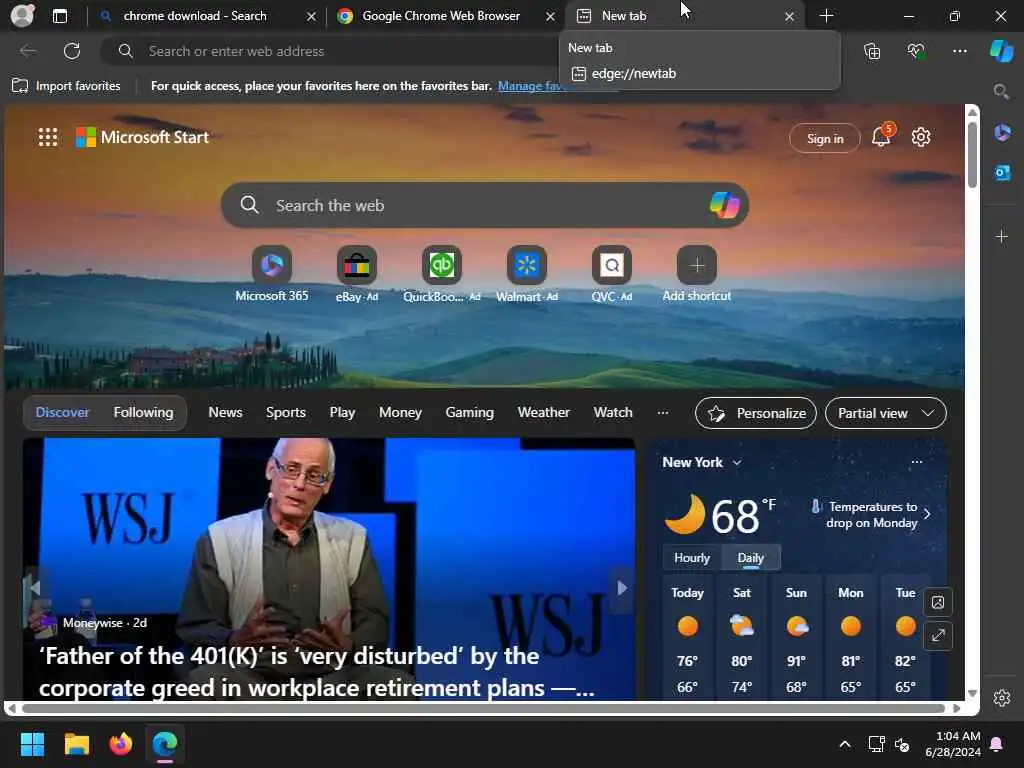Open the Microsoft 365 sidebar icon
This screenshot has width=1024, height=768.
point(1002,133)
